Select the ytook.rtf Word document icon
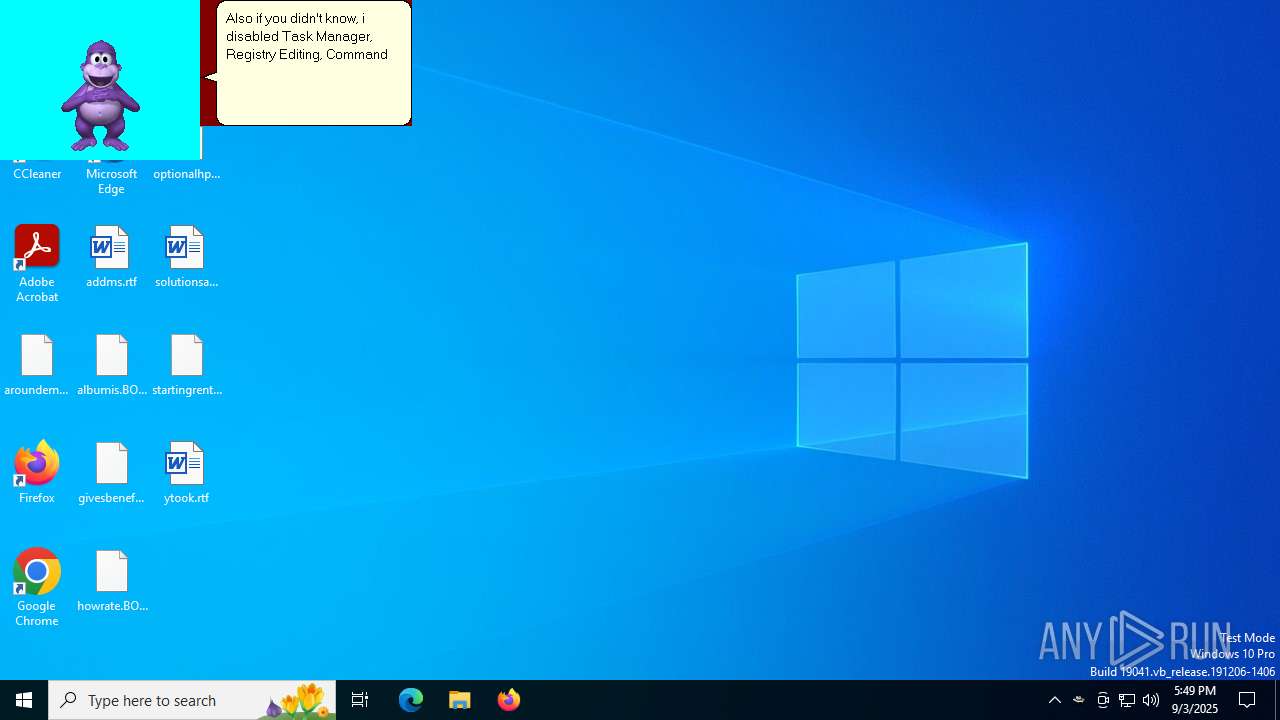This screenshot has width=1280, height=720. click(186, 463)
